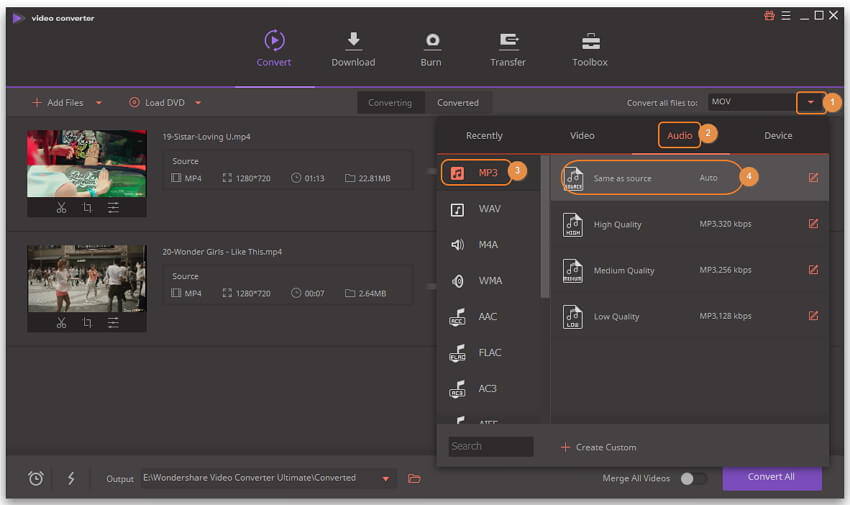Open the hamburger menu in title bar
Screen dimensions: 850x505
point(786,16)
